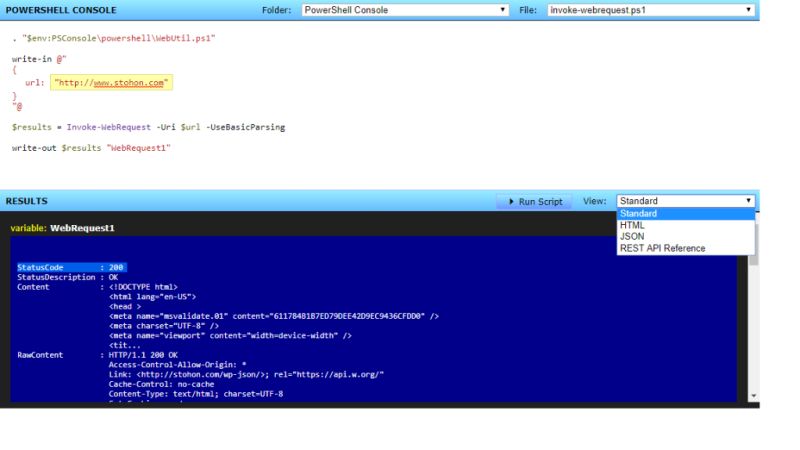This screenshot has width=800, height=450.
Task: Choose HTML from the View list
Action: pos(685,225)
